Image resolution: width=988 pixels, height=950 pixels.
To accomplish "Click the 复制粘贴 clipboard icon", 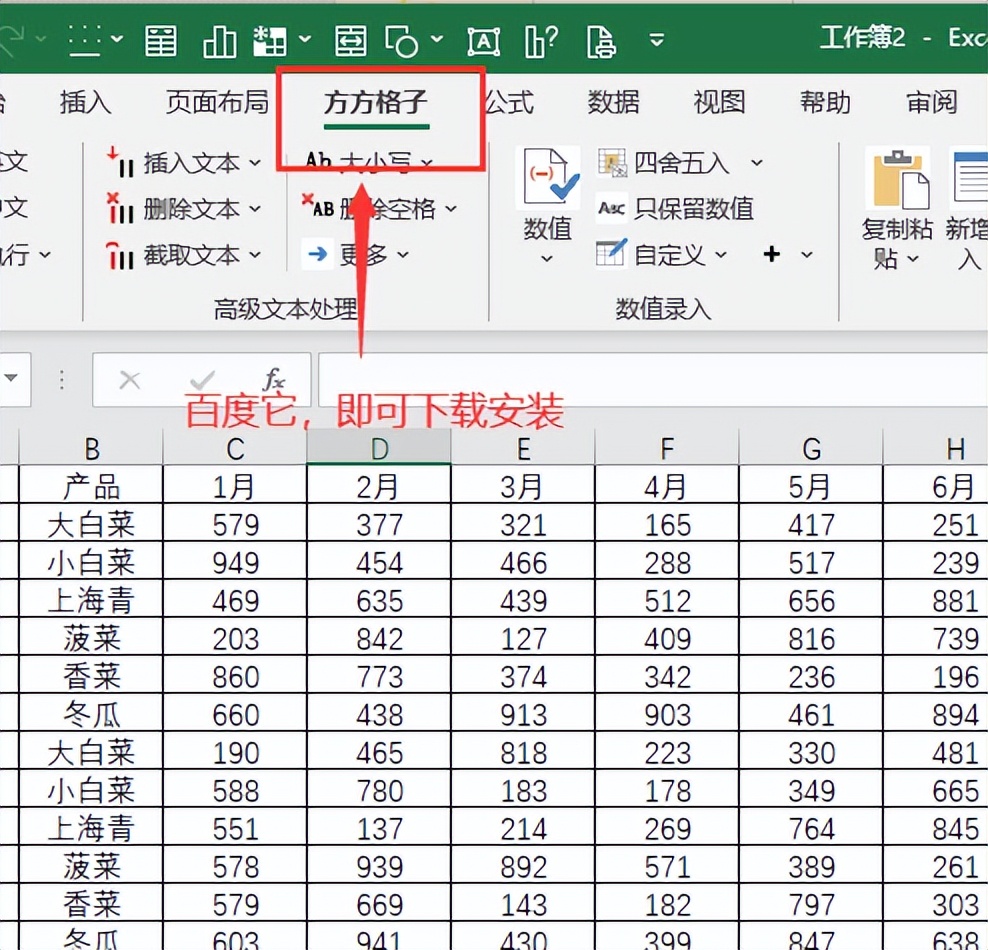I will (x=898, y=178).
